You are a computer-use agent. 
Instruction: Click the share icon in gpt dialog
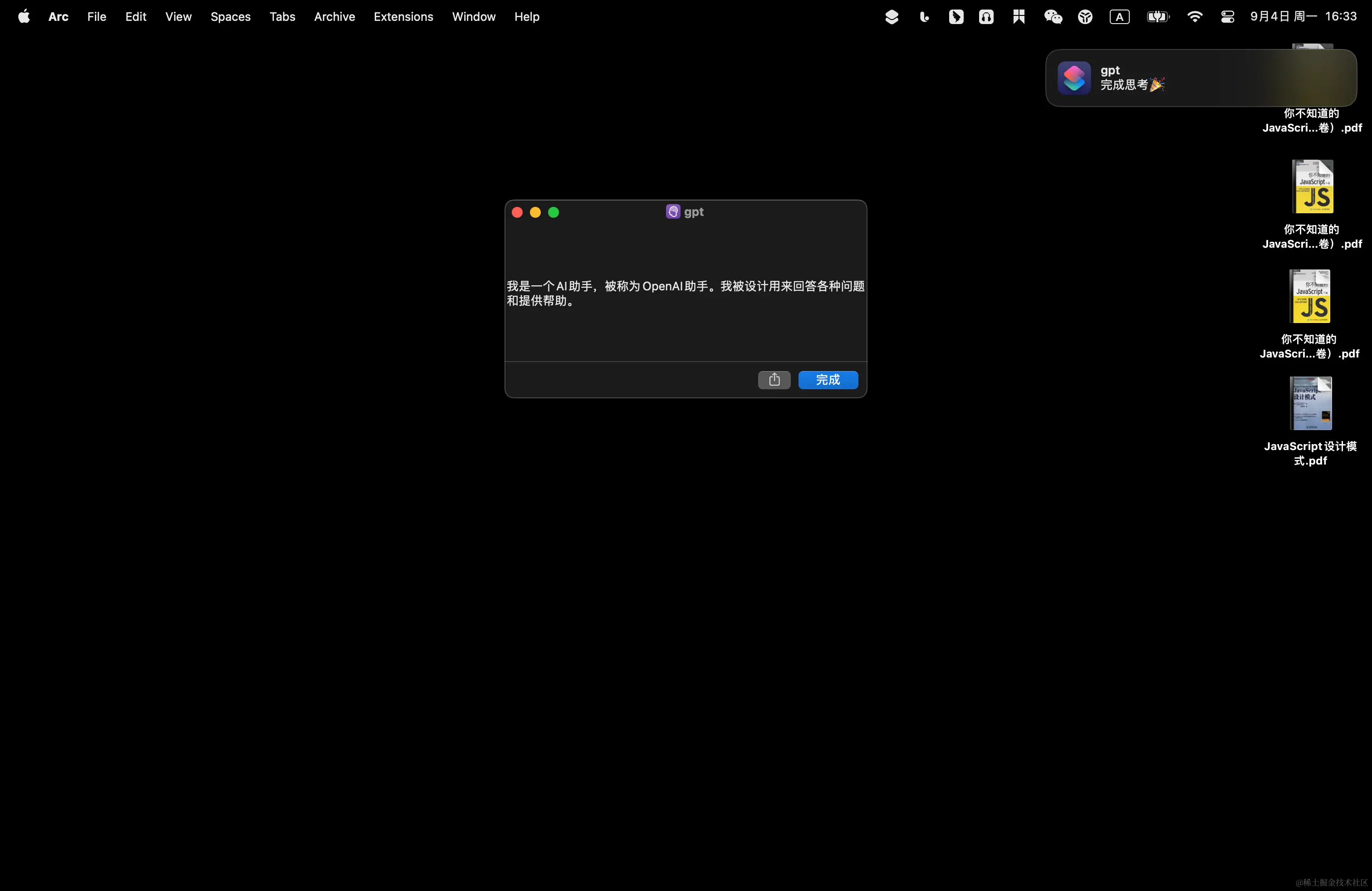coord(774,380)
